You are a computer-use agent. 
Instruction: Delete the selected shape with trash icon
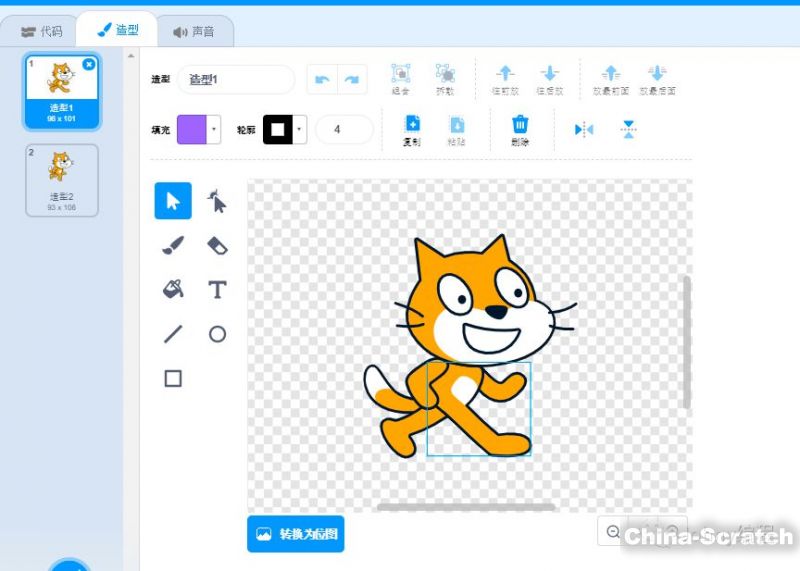(x=520, y=130)
